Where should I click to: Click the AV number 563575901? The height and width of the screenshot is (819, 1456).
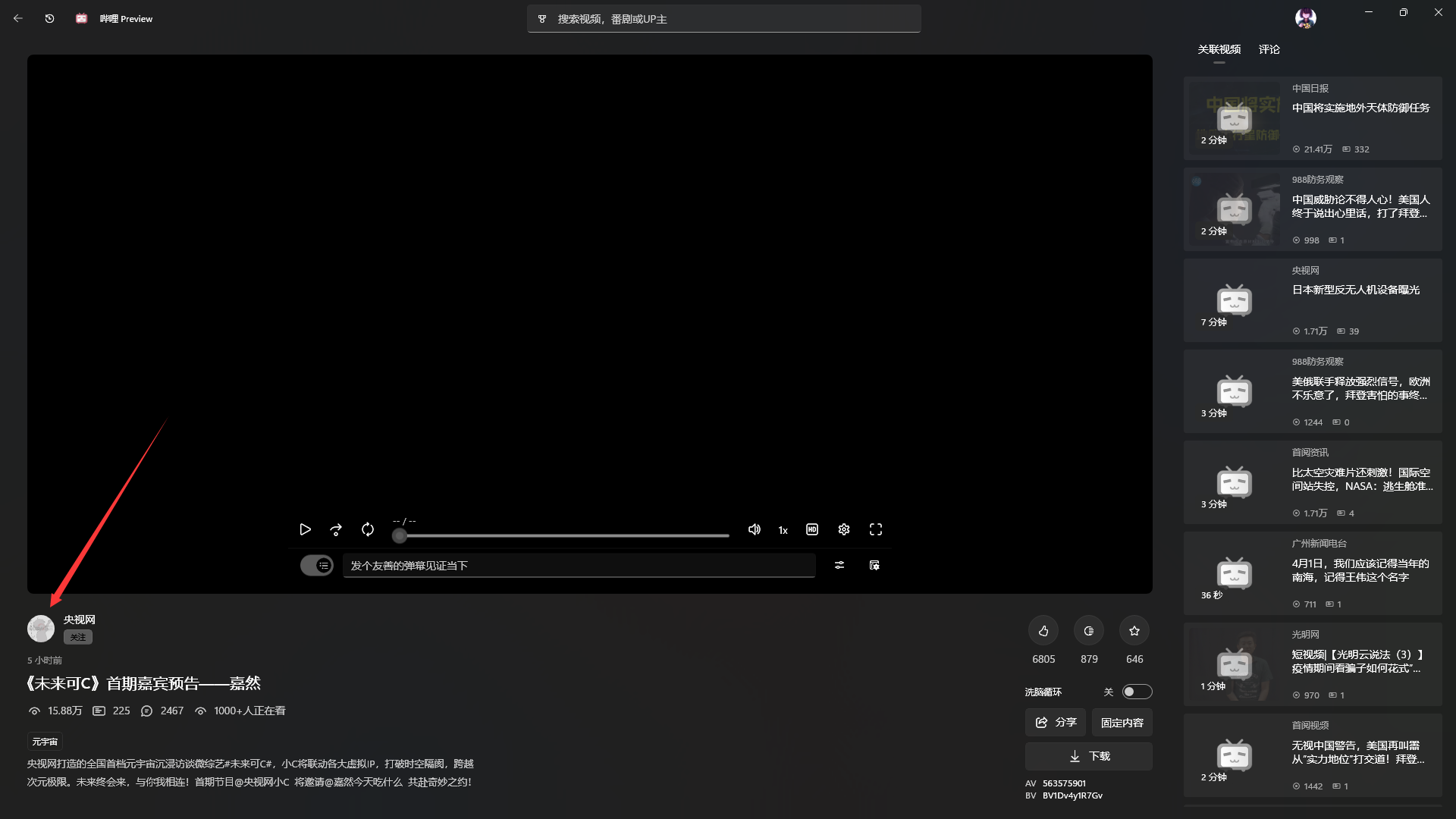tap(1064, 783)
